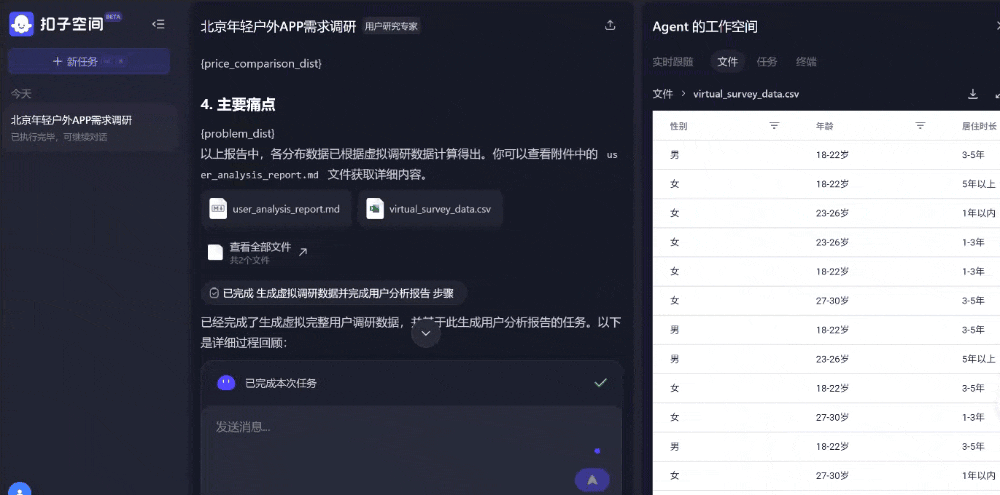
Task: Select the 北京年轻户外APP需求调研 task in sidebar
Action: (90, 128)
